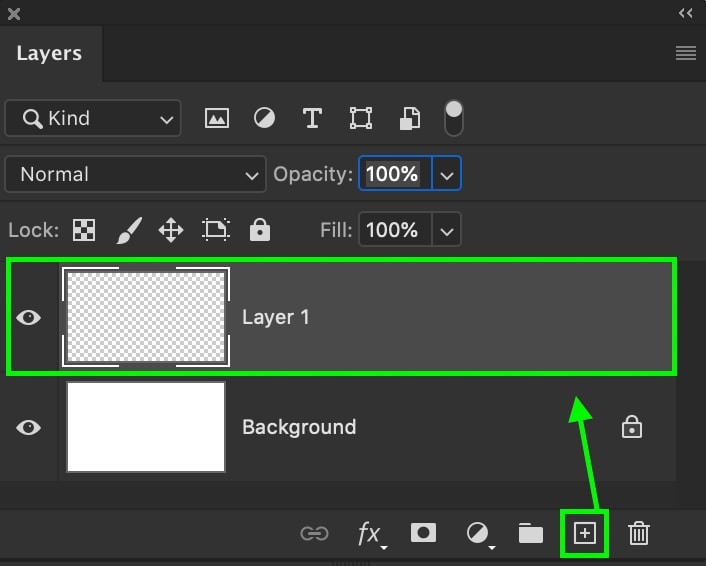The height and width of the screenshot is (566, 706).
Task: Open the fx layer styles menu
Action: tap(370, 533)
